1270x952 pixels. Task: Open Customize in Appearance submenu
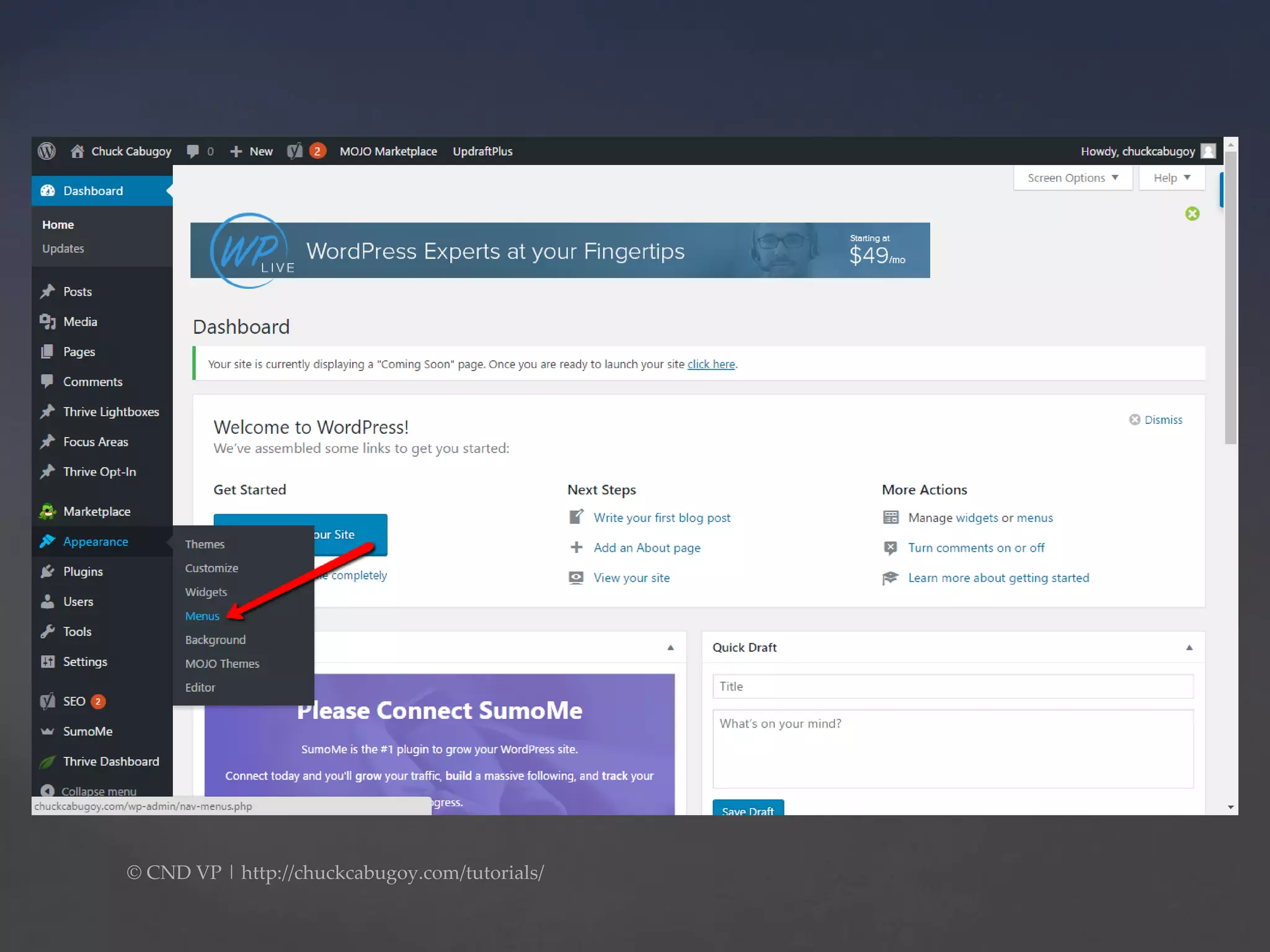tap(211, 568)
